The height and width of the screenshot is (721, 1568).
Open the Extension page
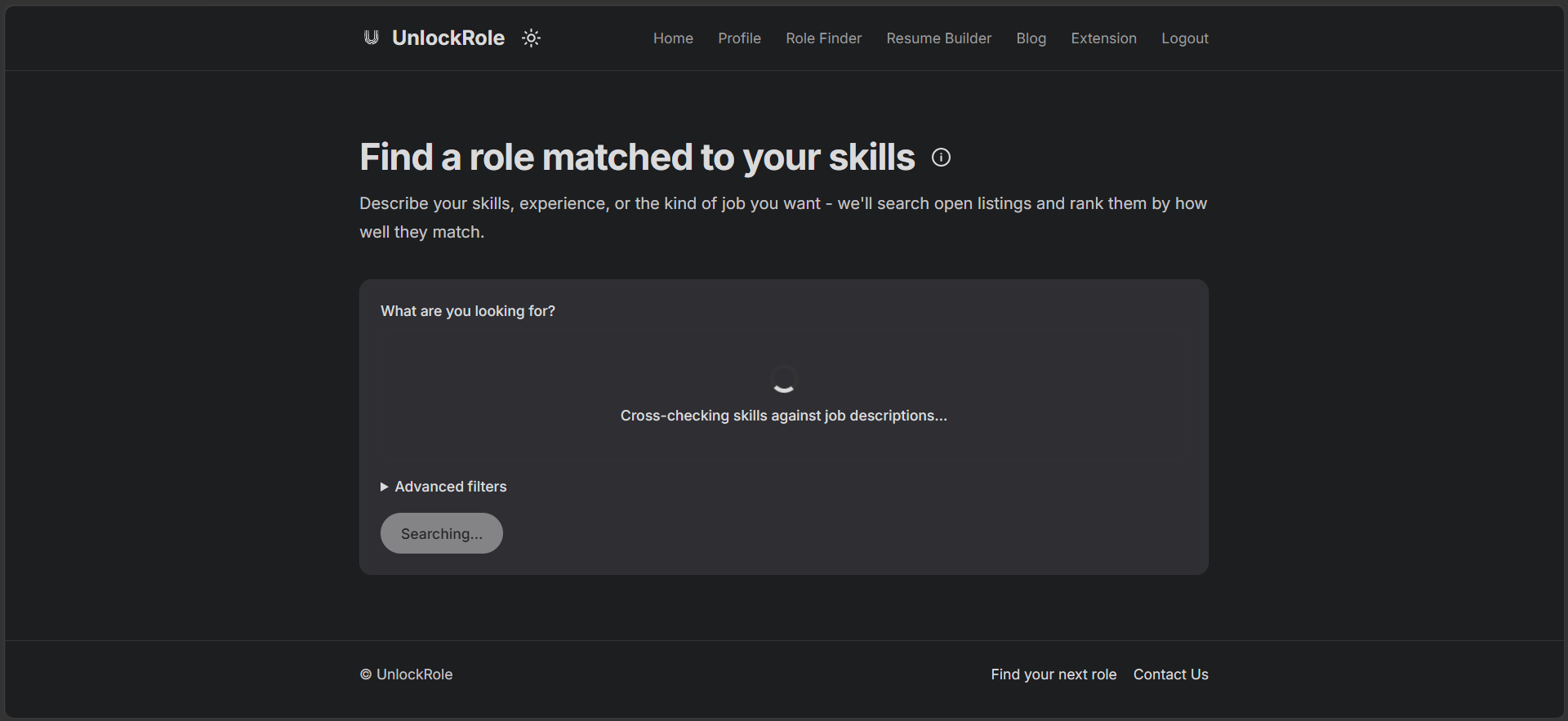(1103, 38)
